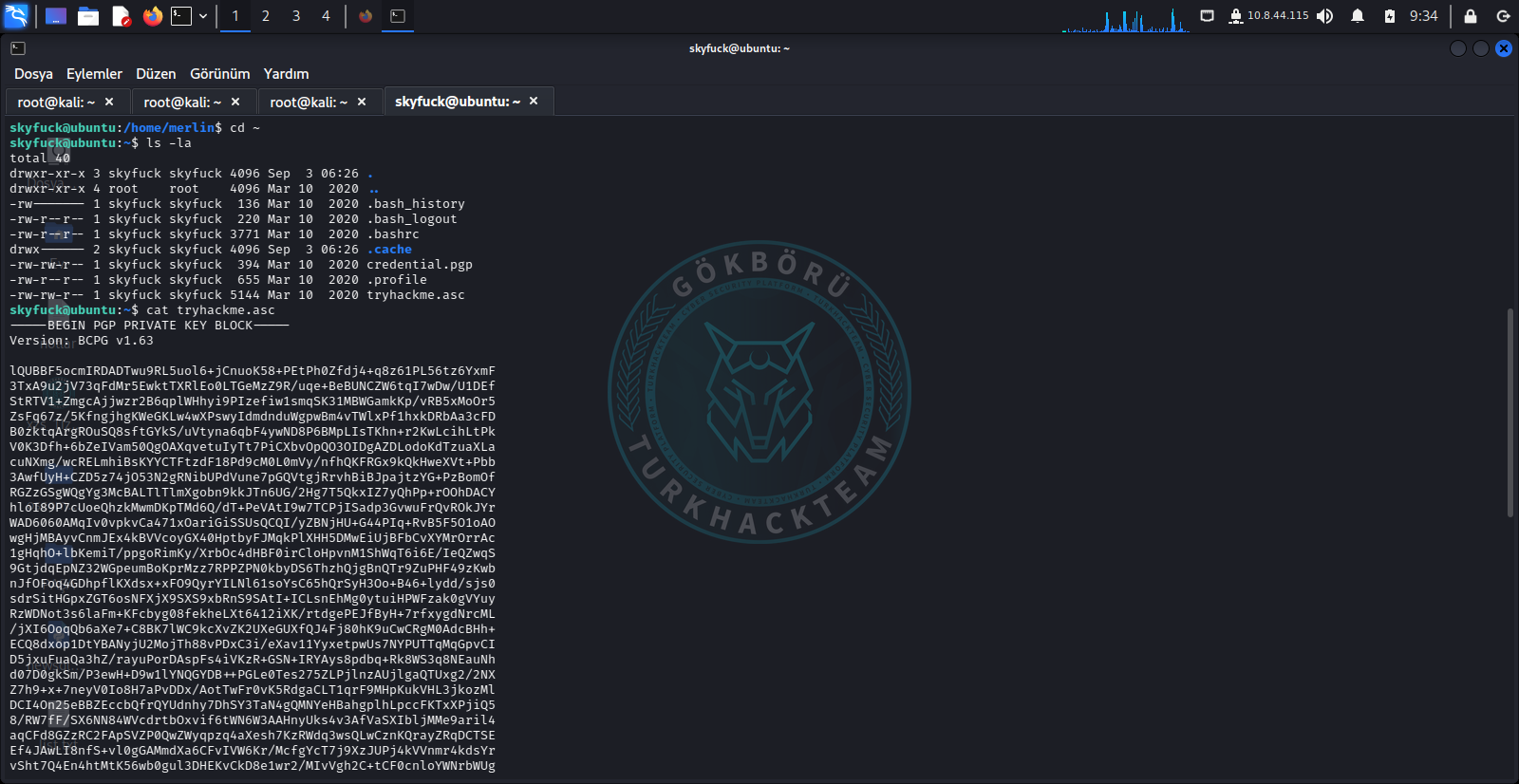Viewport: 1519px width, 784px height.
Task: Open the Eylemler menu
Action: click(94, 74)
